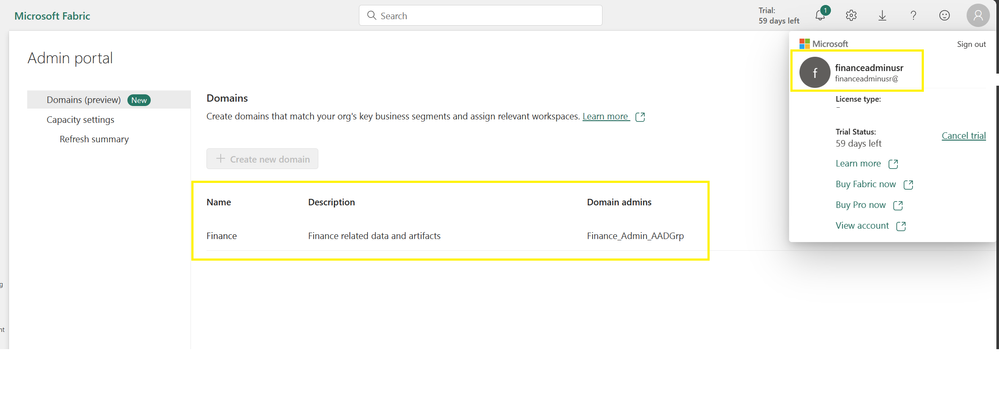Image resolution: width=999 pixels, height=415 pixels.
Task: Open the notifications bell icon
Action: pyautogui.click(x=821, y=15)
